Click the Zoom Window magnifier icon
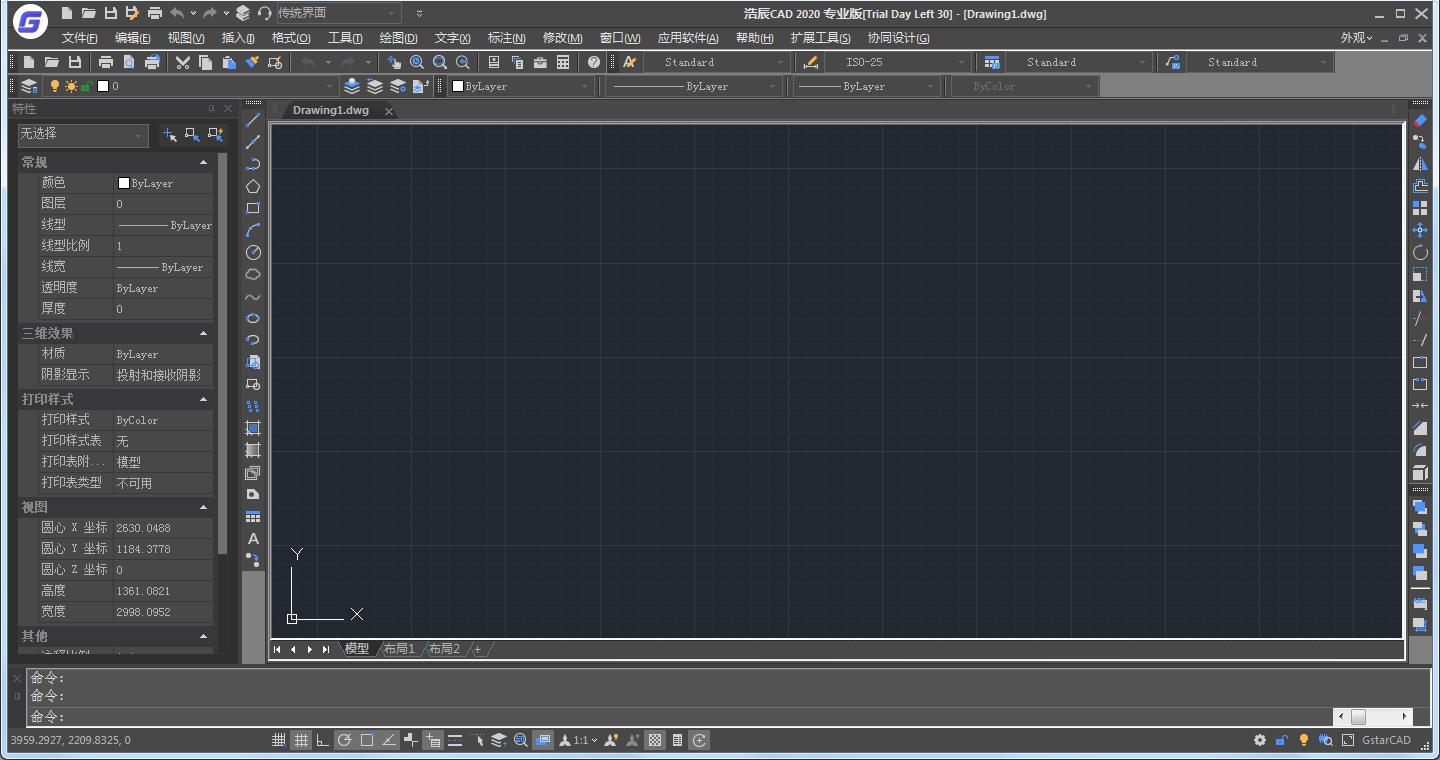Viewport: 1440px width, 760px height. point(440,62)
